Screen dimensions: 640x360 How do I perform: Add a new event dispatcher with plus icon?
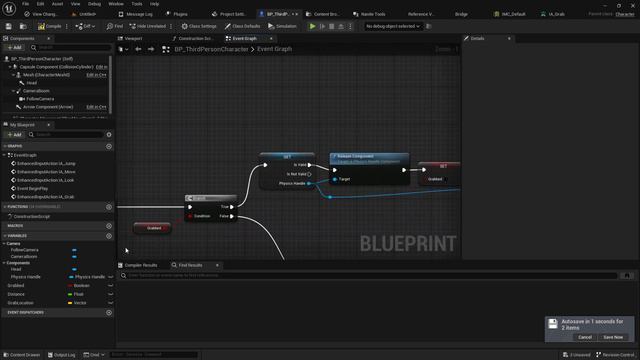[109, 313]
